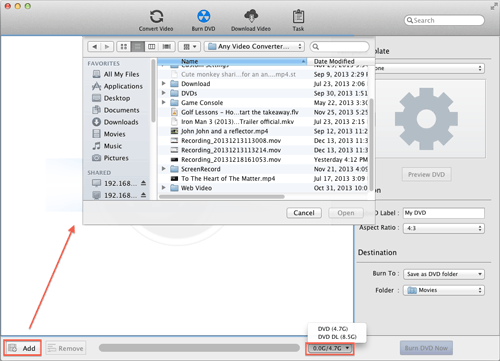Select Recording_20131218161053.mov

click(263, 160)
